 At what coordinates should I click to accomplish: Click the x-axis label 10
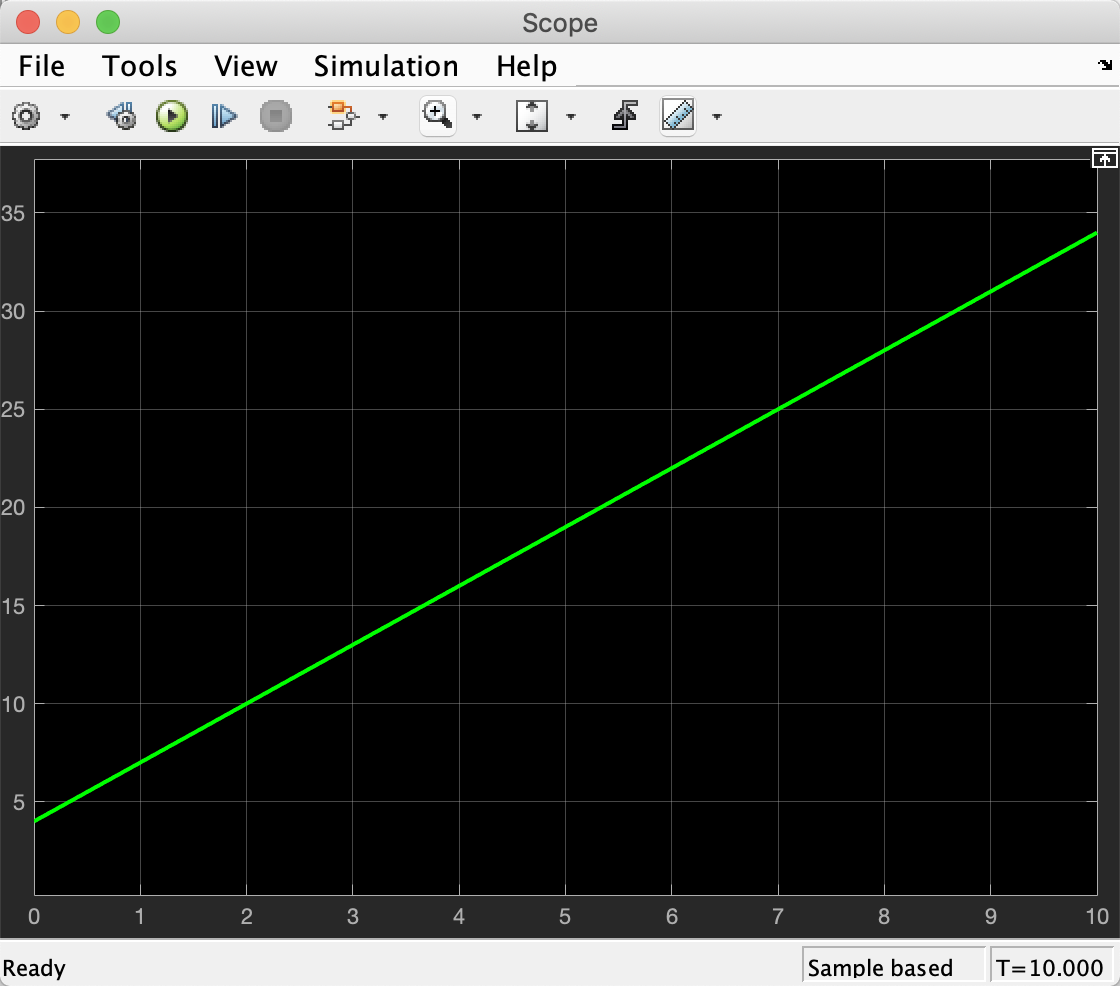coord(1097,917)
